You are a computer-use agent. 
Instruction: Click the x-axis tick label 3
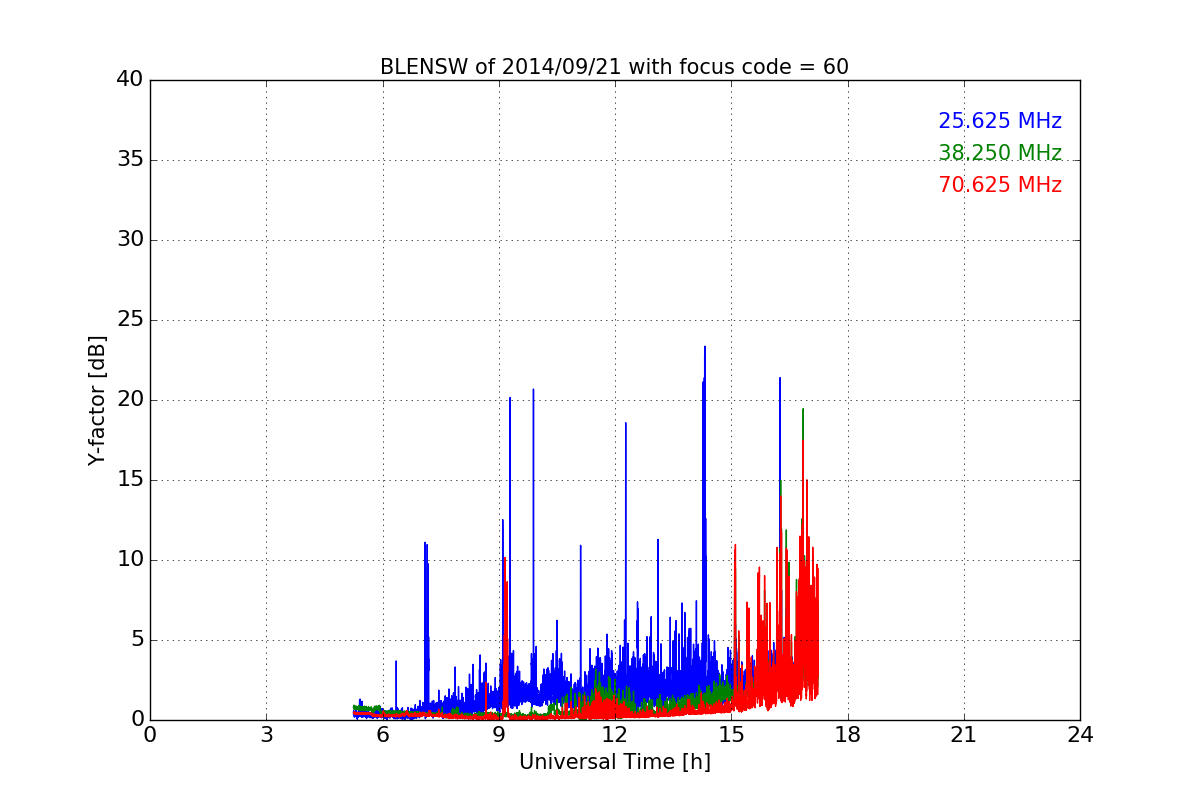coord(266,735)
